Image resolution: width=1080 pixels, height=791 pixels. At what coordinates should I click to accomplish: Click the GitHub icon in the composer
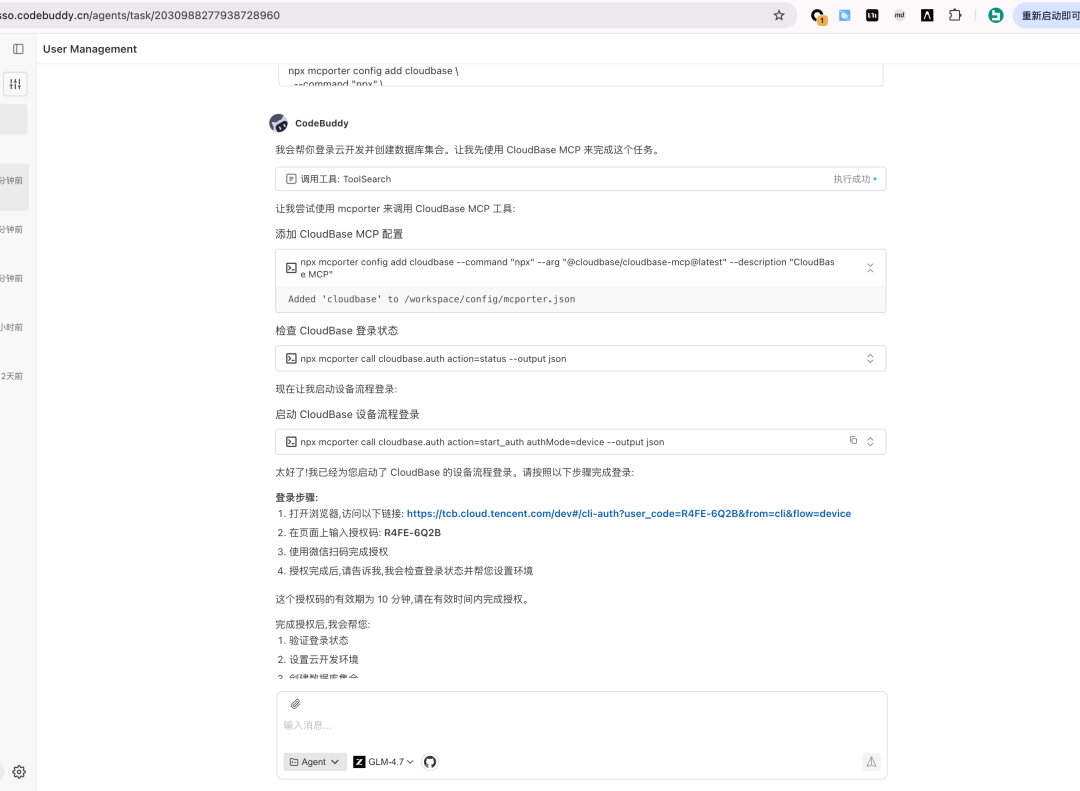coord(430,761)
